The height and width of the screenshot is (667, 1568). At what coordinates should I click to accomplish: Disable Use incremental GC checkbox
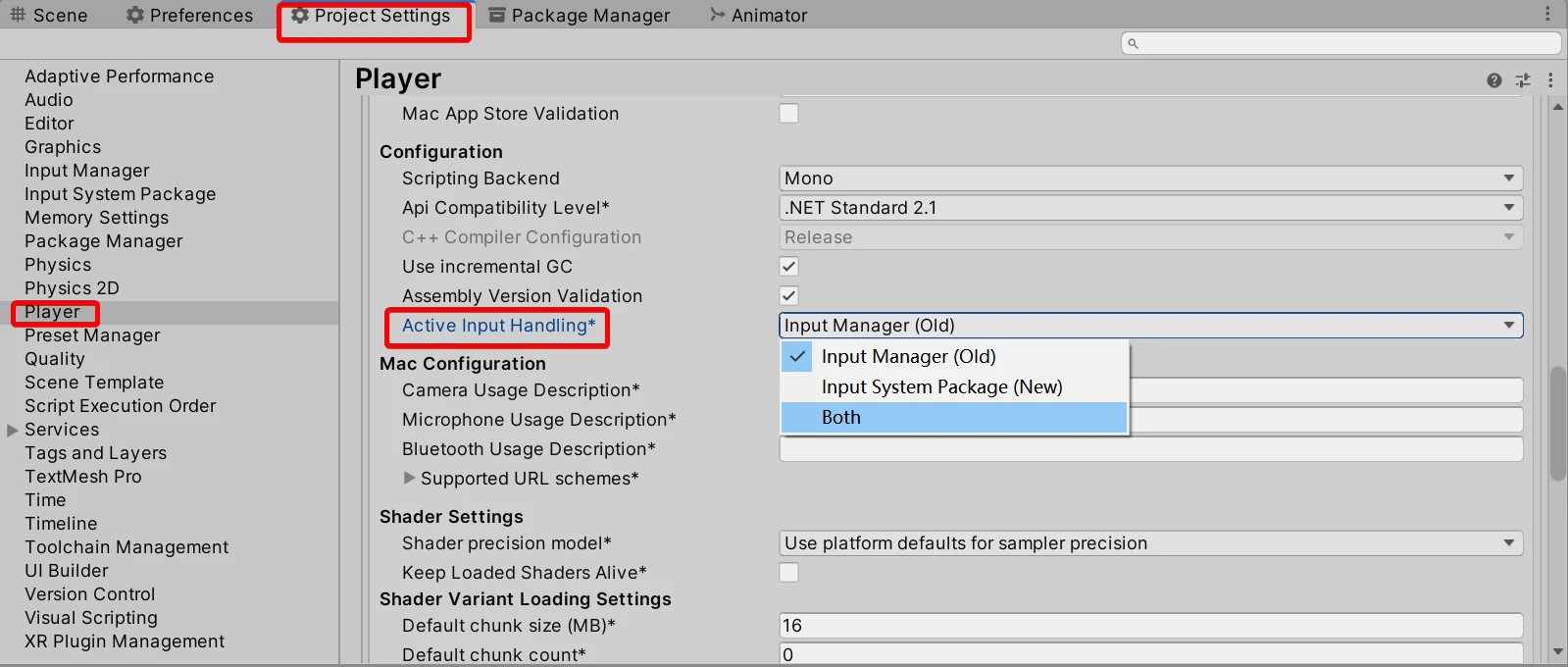pos(788,267)
